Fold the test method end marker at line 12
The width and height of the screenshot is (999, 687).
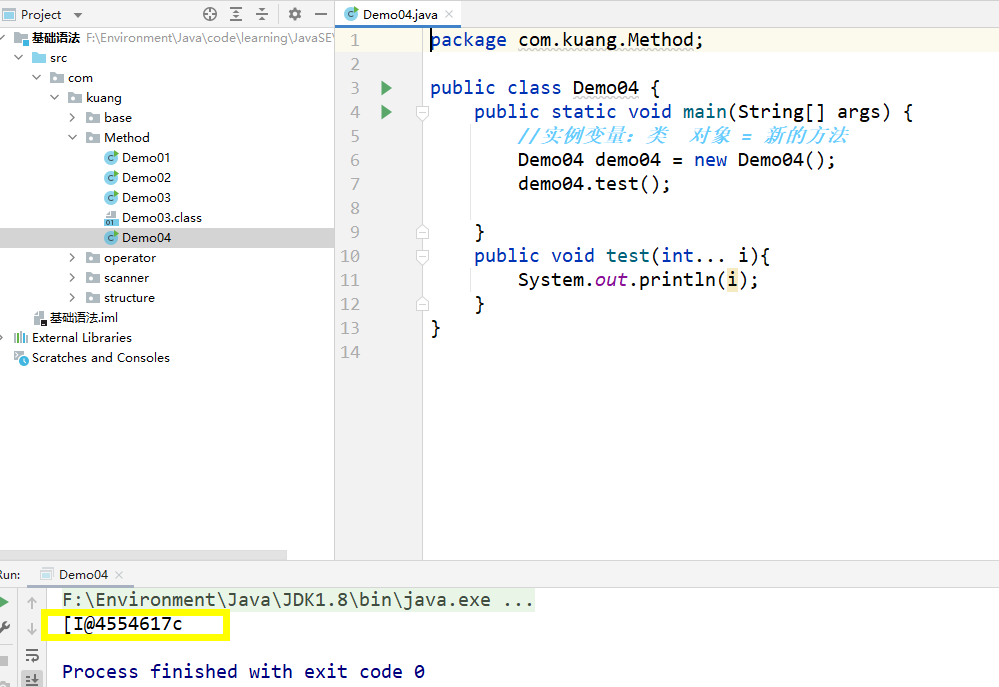[x=422, y=305]
